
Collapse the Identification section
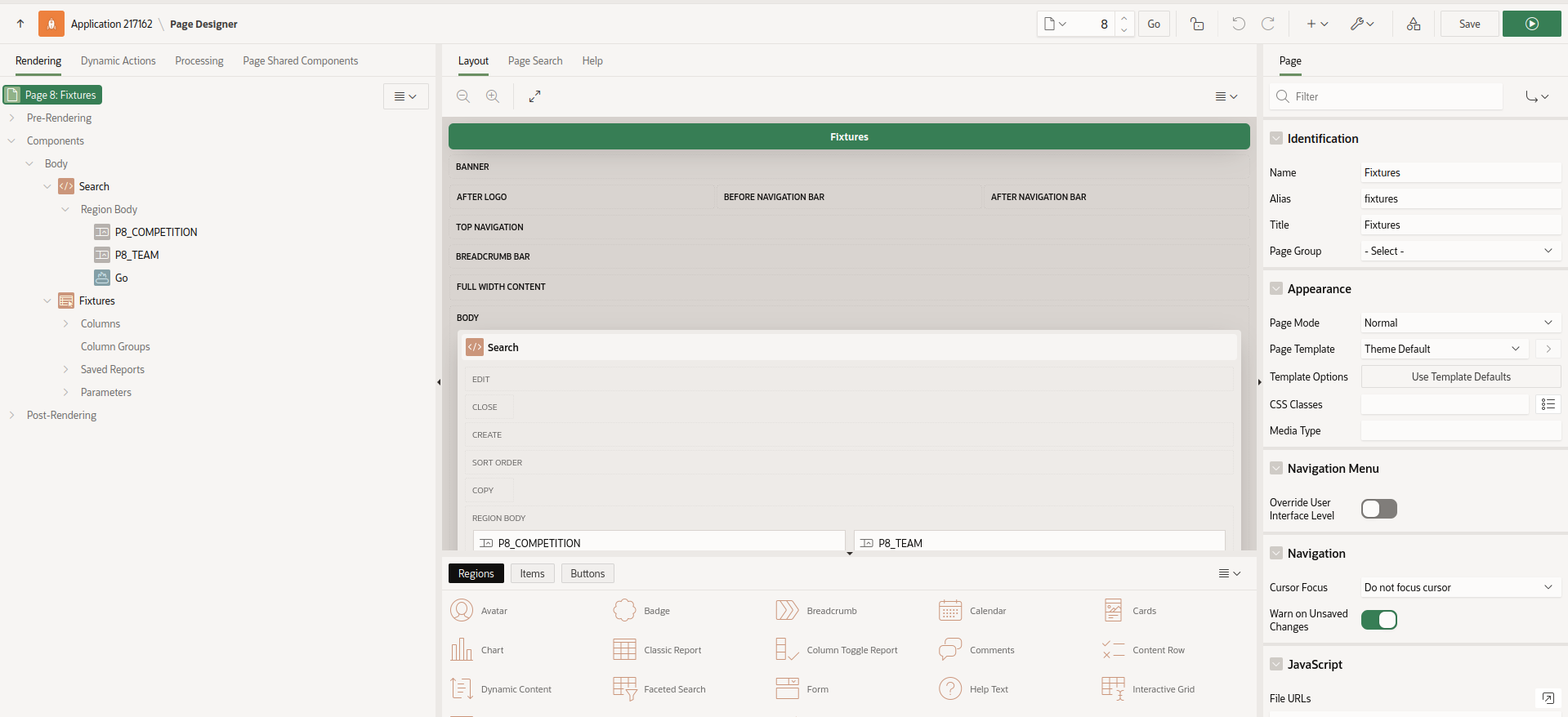coord(1276,139)
